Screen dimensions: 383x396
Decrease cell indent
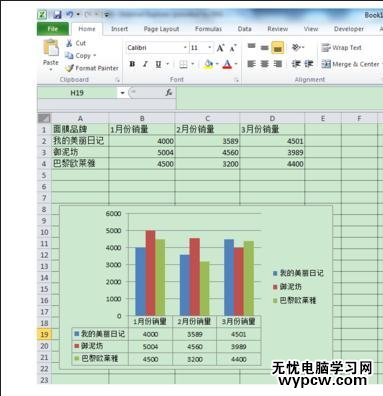[x=296, y=64]
